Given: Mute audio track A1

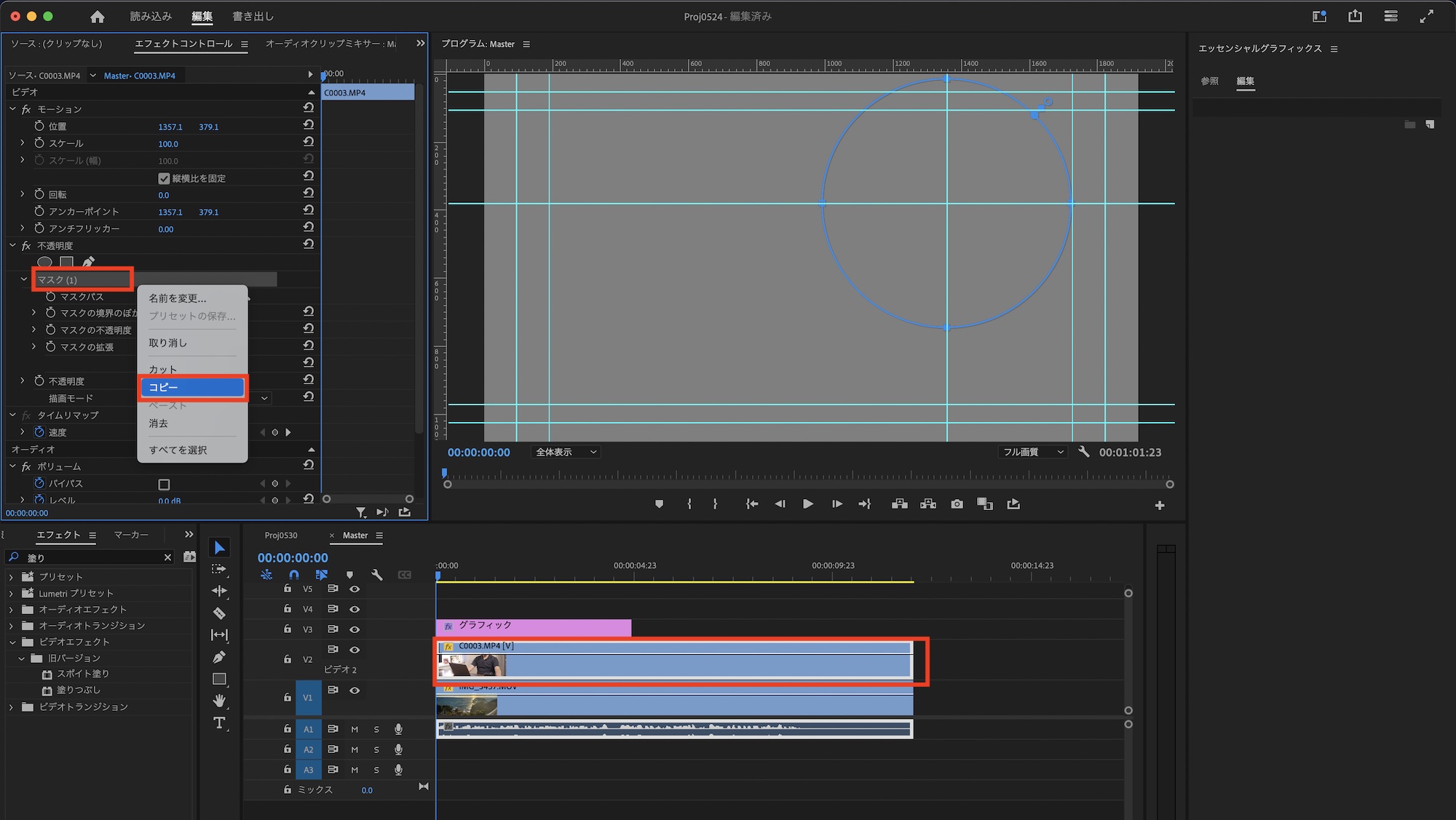Looking at the screenshot, I should [x=355, y=729].
